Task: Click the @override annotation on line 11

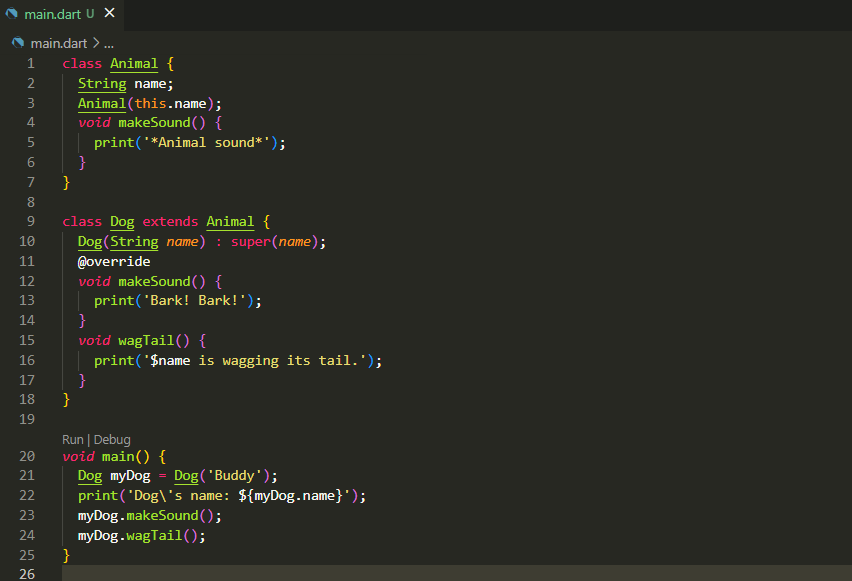Action: pos(113,260)
